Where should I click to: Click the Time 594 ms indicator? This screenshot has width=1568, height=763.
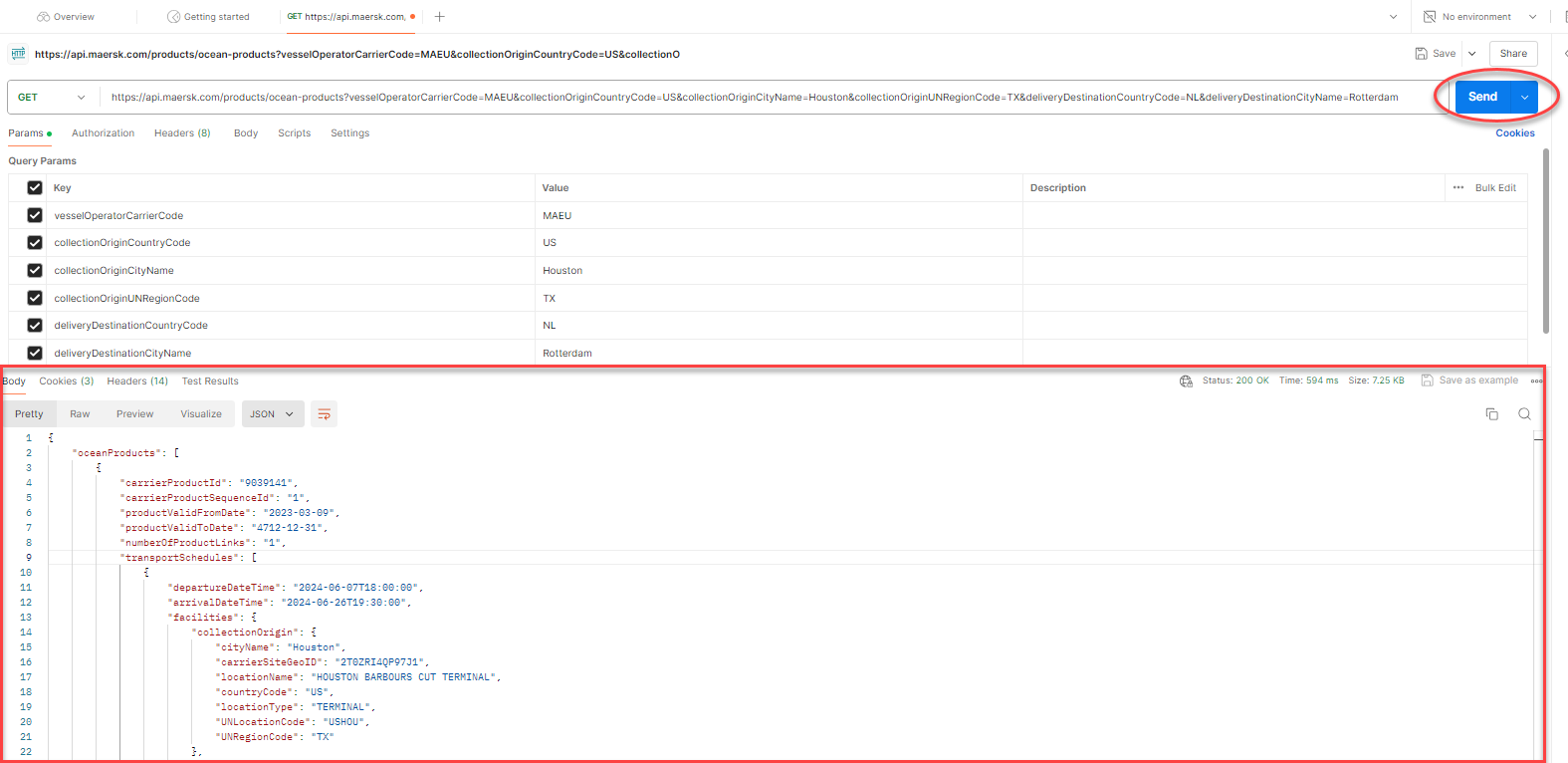click(1309, 381)
